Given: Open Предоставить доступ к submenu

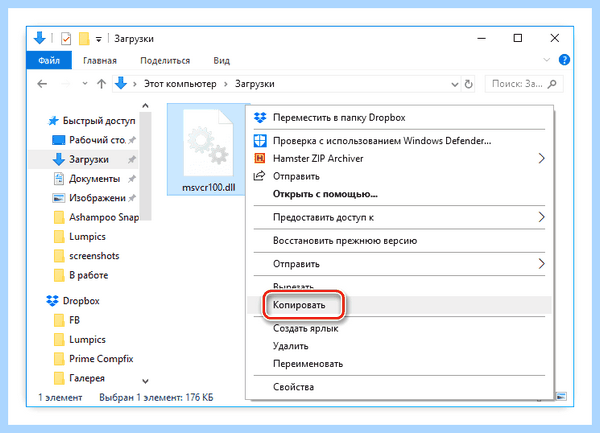Looking at the screenshot, I should pos(399,217).
